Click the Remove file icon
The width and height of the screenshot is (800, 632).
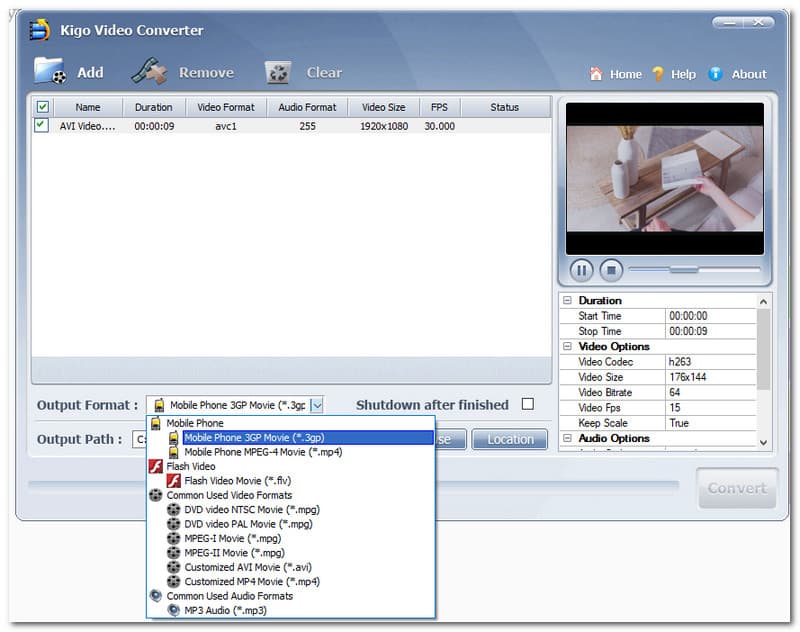click(x=149, y=71)
